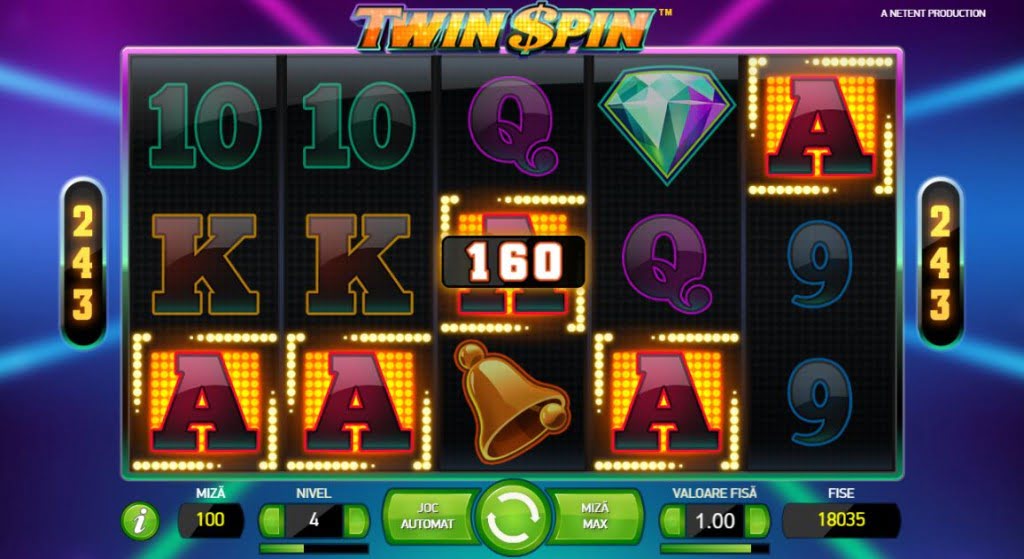This screenshot has height=559, width=1024.
Task: Click the golden bell symbol
Action: pos(511,400)
